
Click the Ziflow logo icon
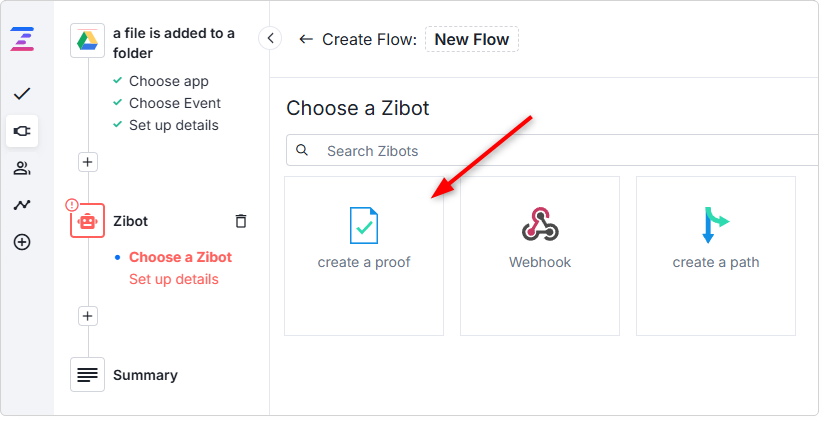click(22, 39)
